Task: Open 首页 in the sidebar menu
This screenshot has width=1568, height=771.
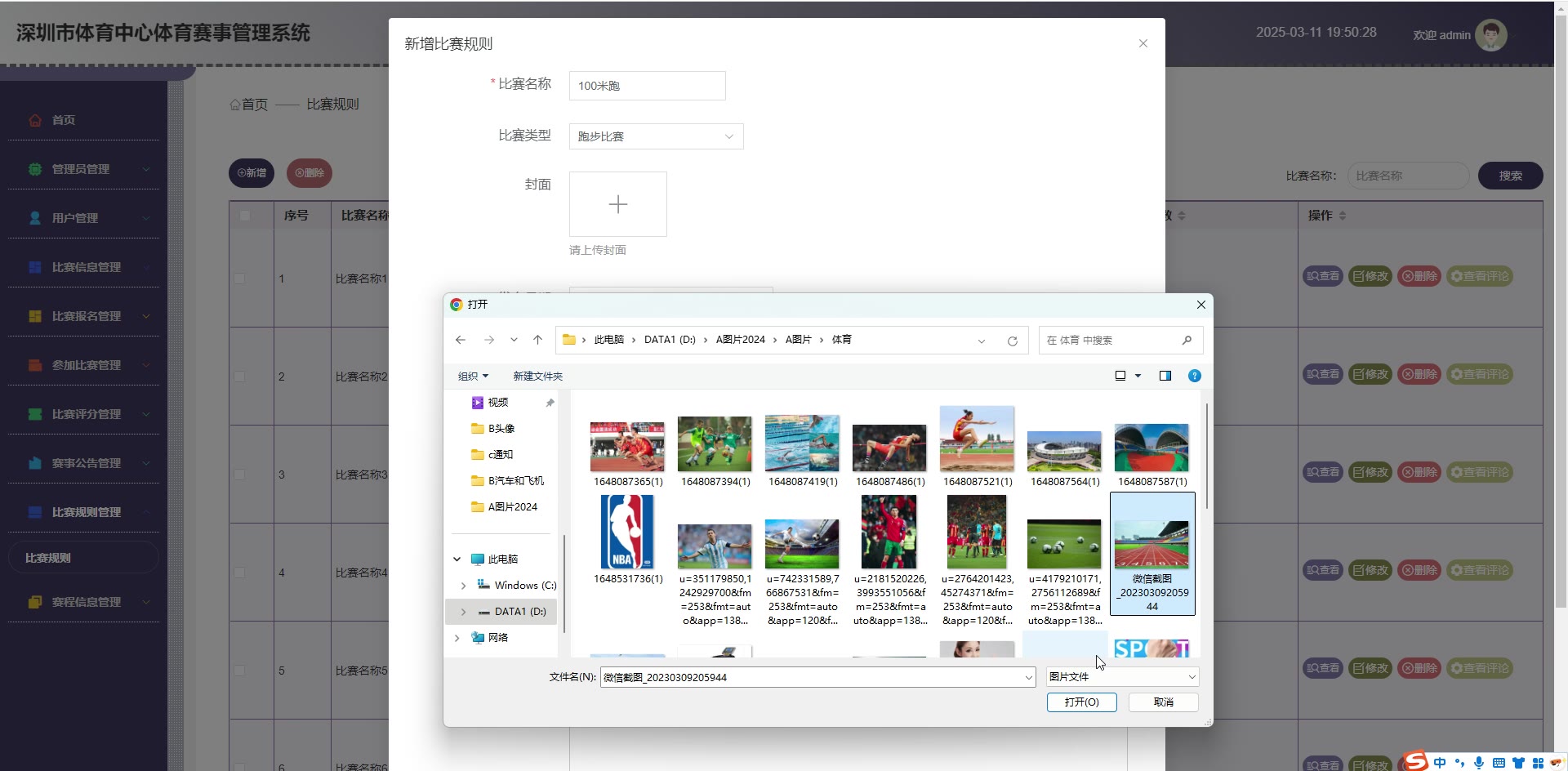Action: coord(64,120)
